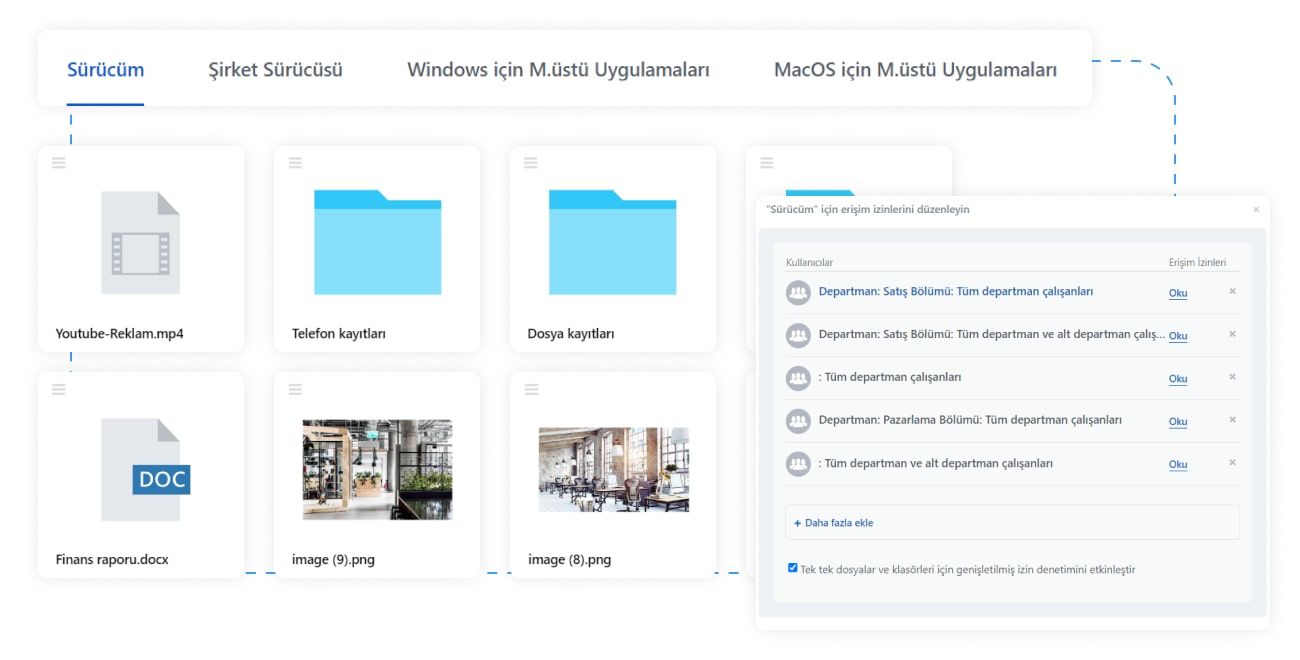Click Satış Bölümü Tüm departman ve alt departman text
Image resolution: width=1300 pixels, height=660 pixels.
[991, 335]
